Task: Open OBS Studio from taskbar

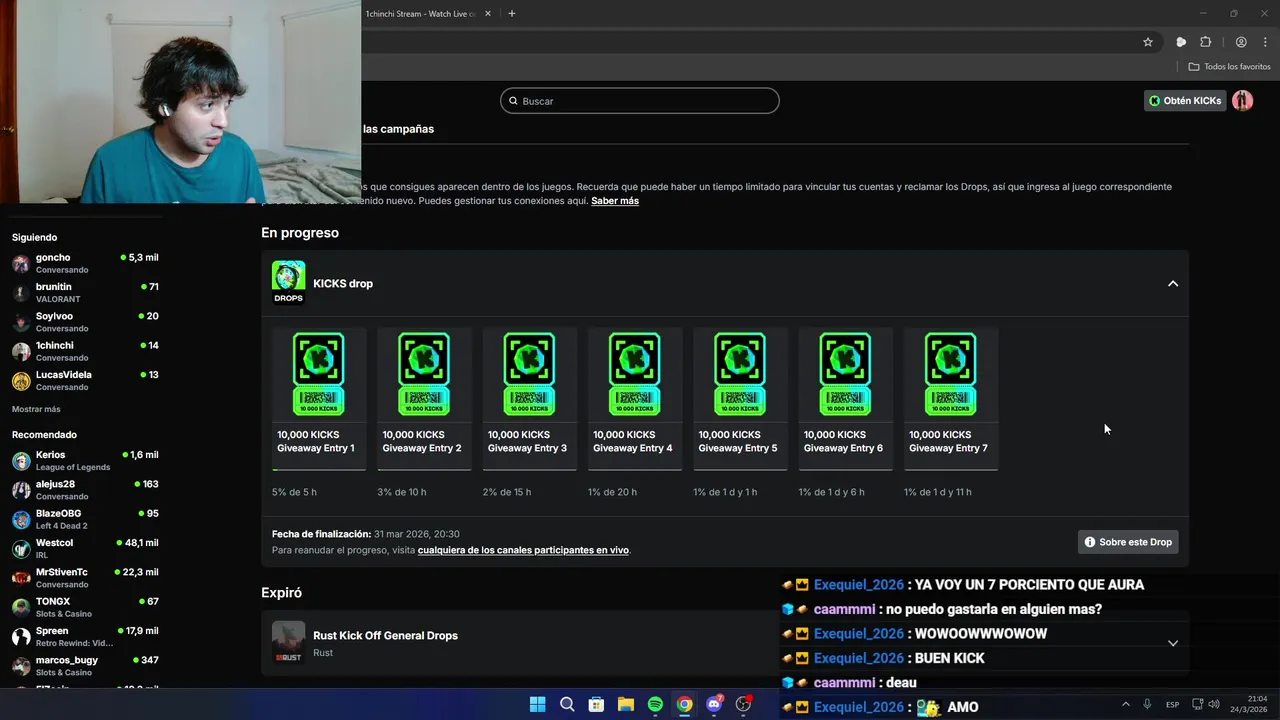Action: click(743, 704)
